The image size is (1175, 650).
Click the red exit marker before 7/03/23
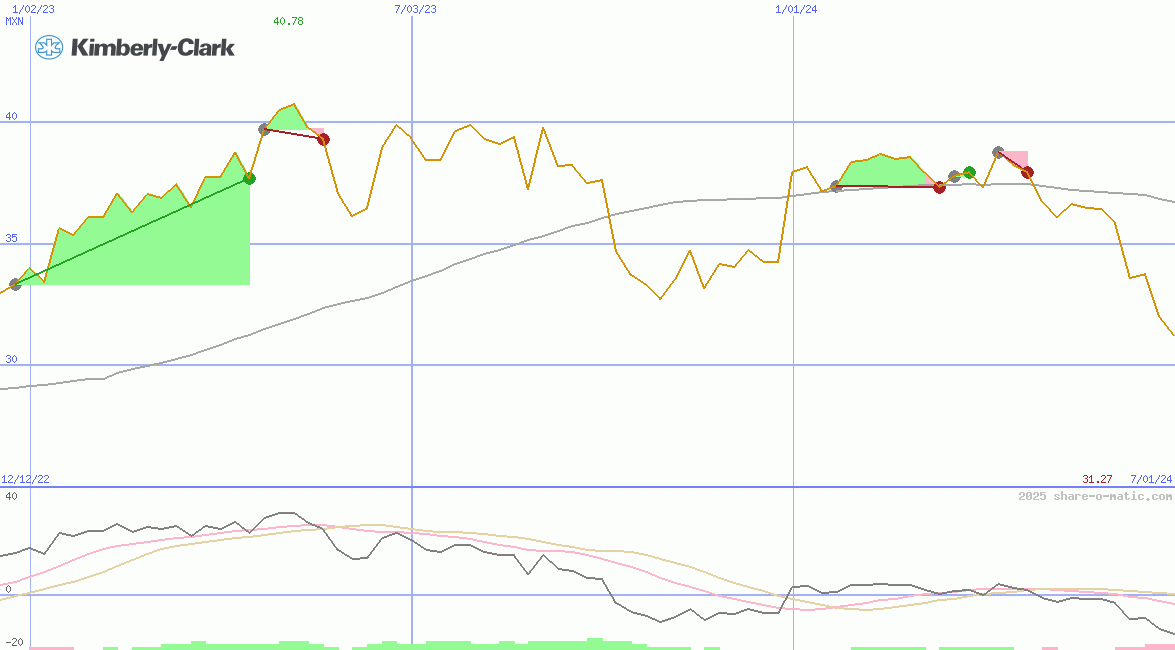[x=323, y=139]
